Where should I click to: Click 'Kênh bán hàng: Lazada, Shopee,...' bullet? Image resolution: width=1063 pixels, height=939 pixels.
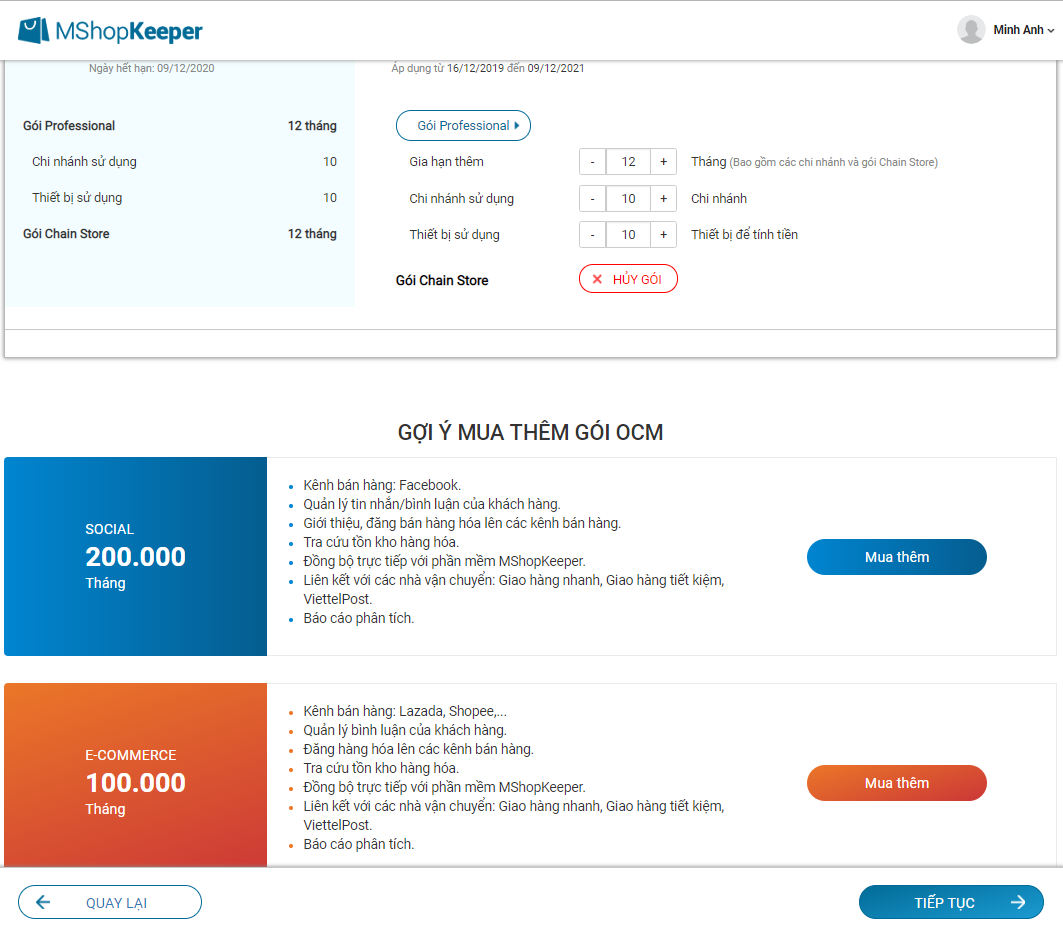click(405, 711)
